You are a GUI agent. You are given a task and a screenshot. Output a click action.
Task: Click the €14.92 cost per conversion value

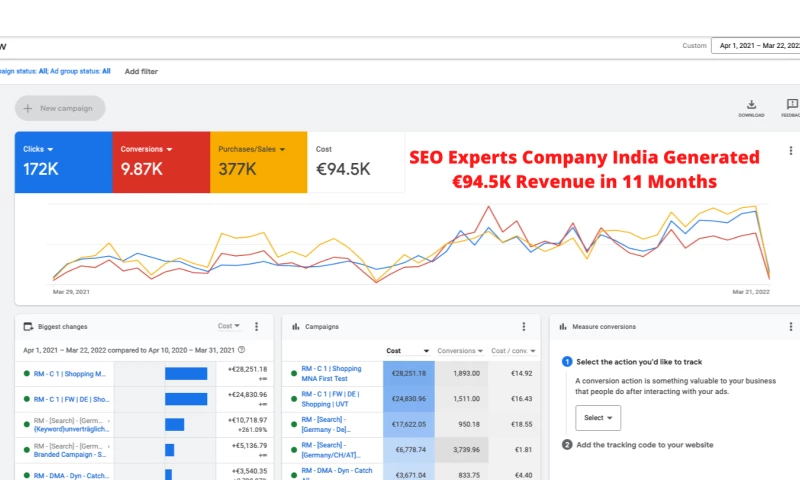521,373
